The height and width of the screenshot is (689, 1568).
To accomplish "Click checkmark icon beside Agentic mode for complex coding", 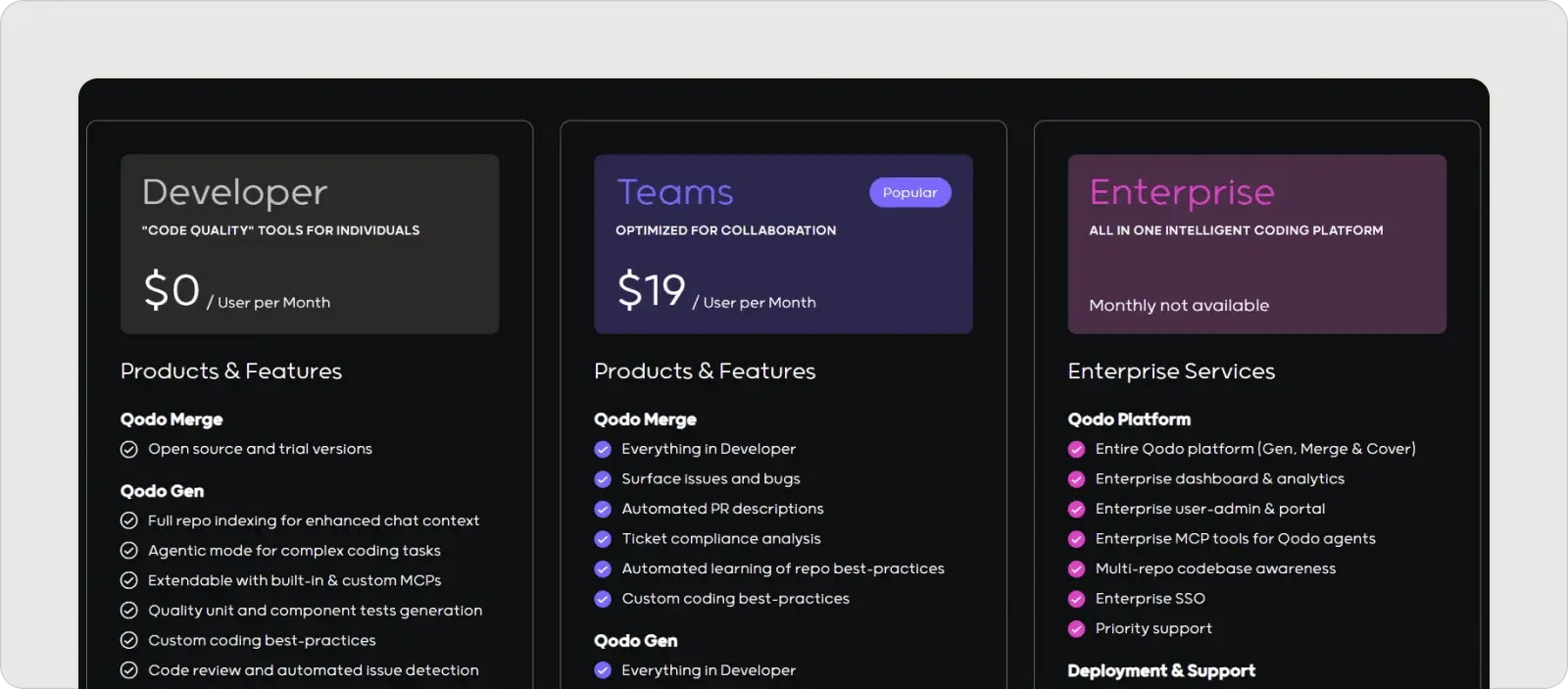I will click(x=128, y=551).
